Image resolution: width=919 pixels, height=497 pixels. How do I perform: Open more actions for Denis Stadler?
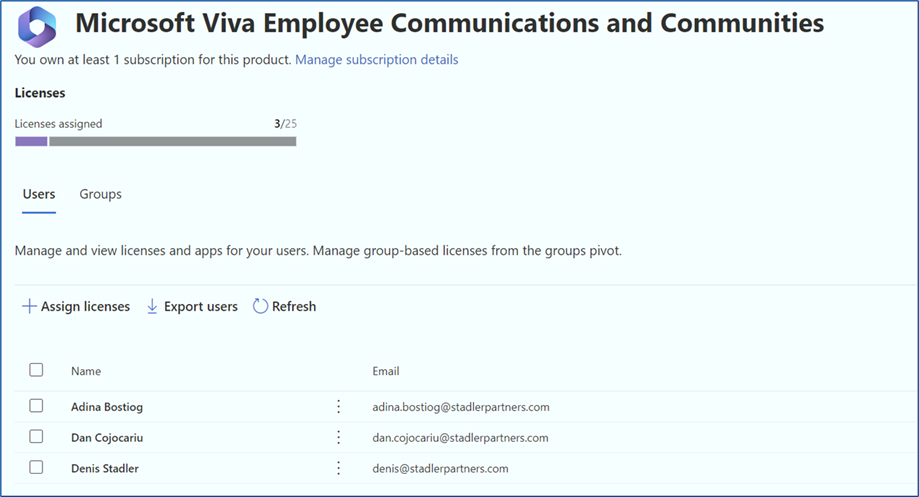338,468
